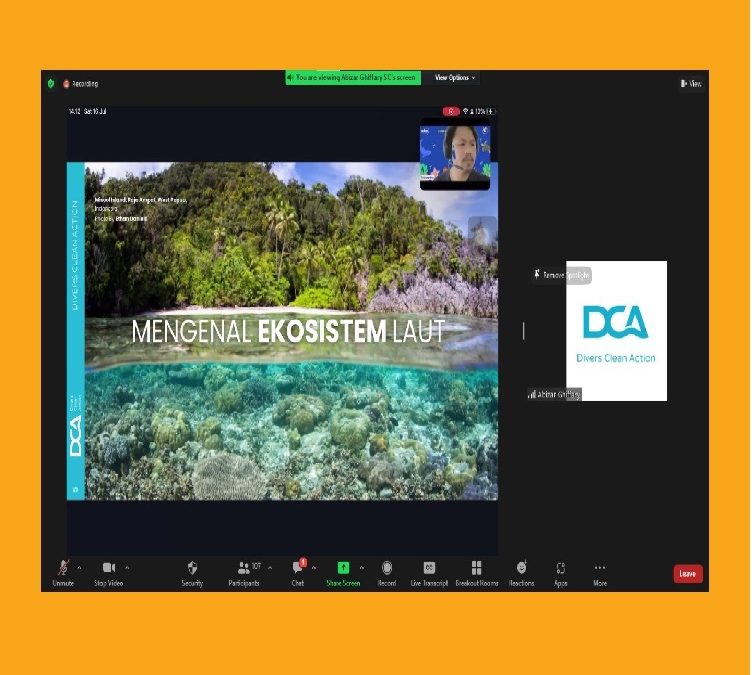Viewport: 752px width, 675px height.
Task: Click the time 14:12 in shared screen status bar
Action: pyautogui.click(x=74, y=112)
